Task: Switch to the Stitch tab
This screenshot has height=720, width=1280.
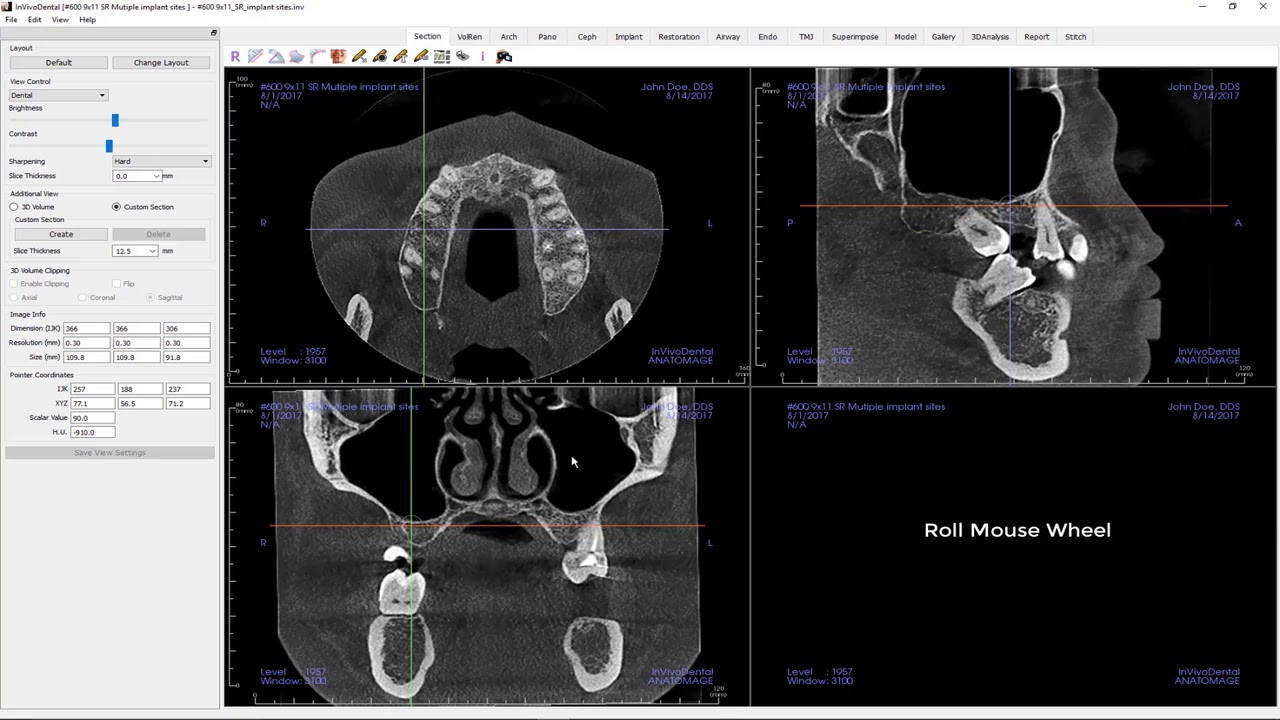Action: click(1076, 37)
